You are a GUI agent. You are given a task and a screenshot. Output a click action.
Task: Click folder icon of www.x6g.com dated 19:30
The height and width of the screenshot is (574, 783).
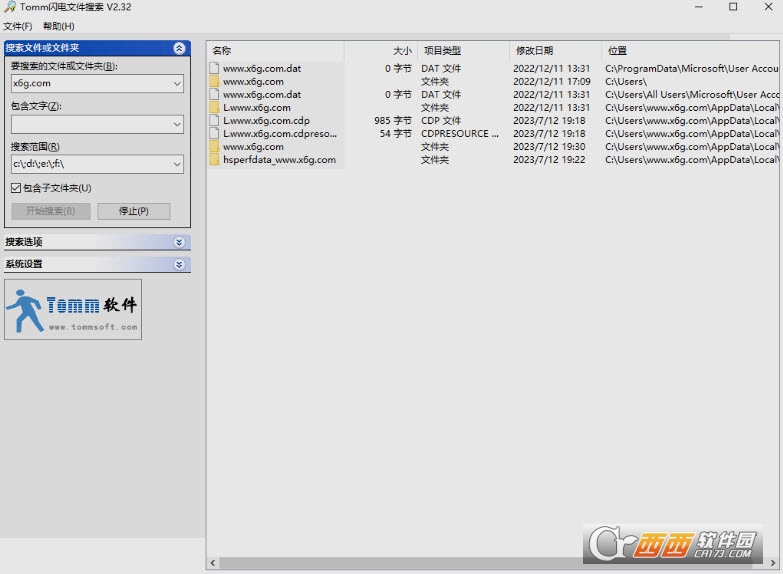coord(215,146)
